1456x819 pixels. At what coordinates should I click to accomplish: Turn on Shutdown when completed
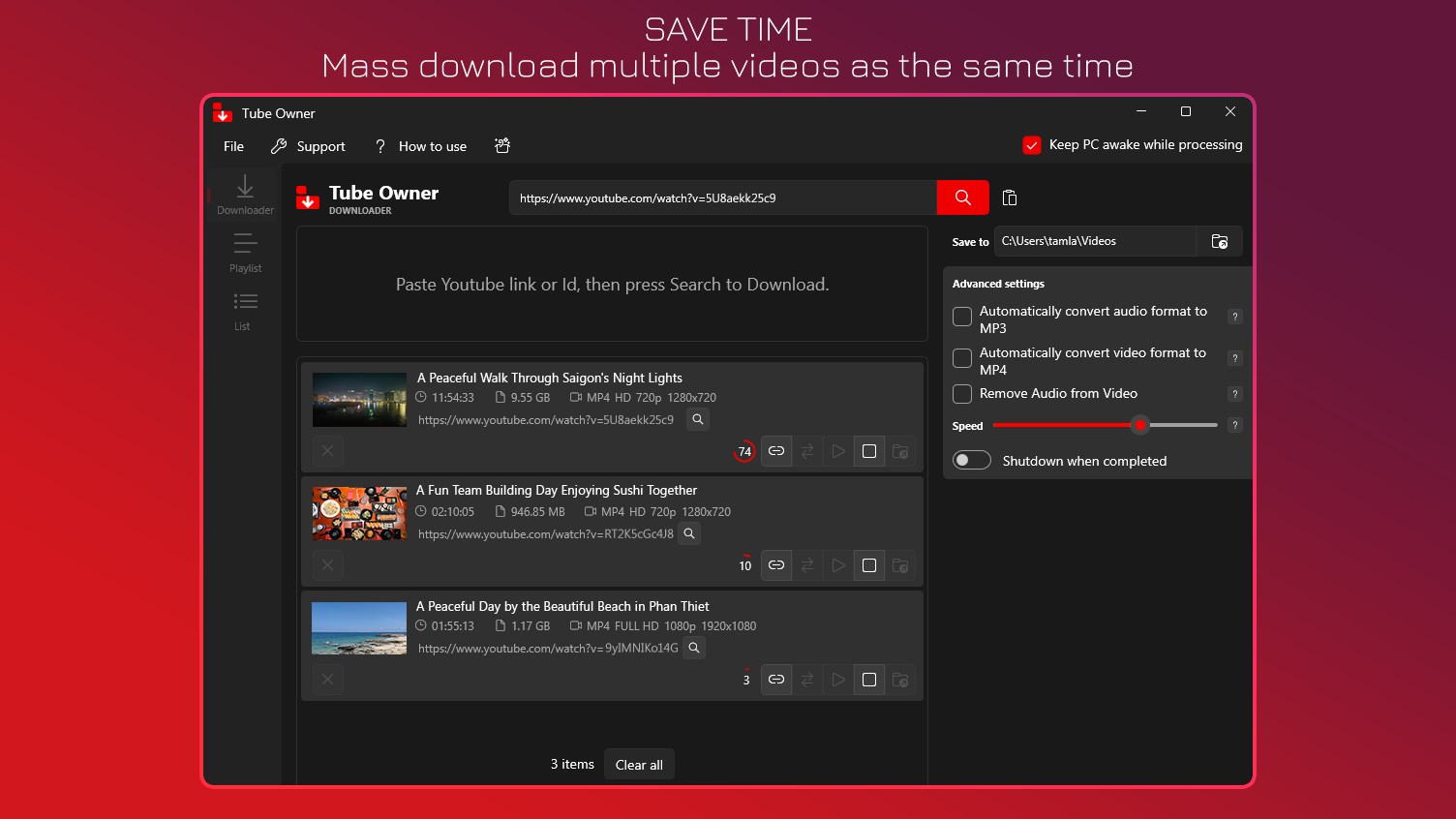click(x=972, y=460)
